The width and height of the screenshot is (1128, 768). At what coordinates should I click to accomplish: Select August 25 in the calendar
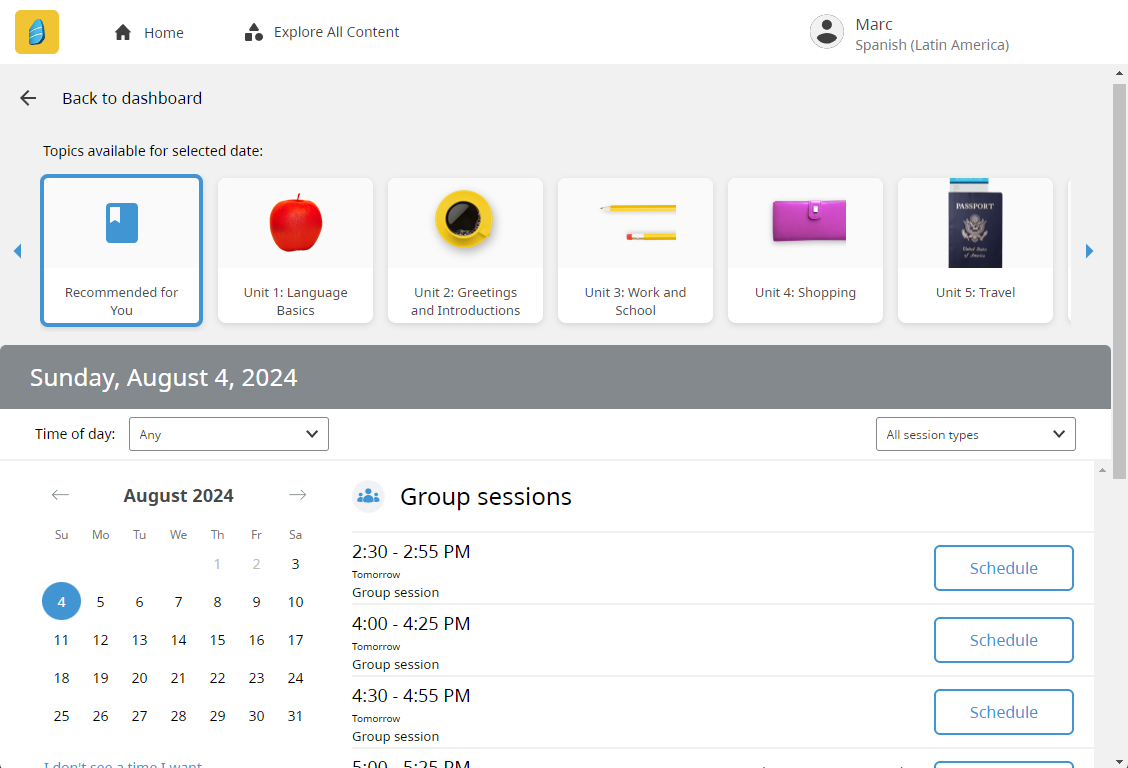click(61, 716)
